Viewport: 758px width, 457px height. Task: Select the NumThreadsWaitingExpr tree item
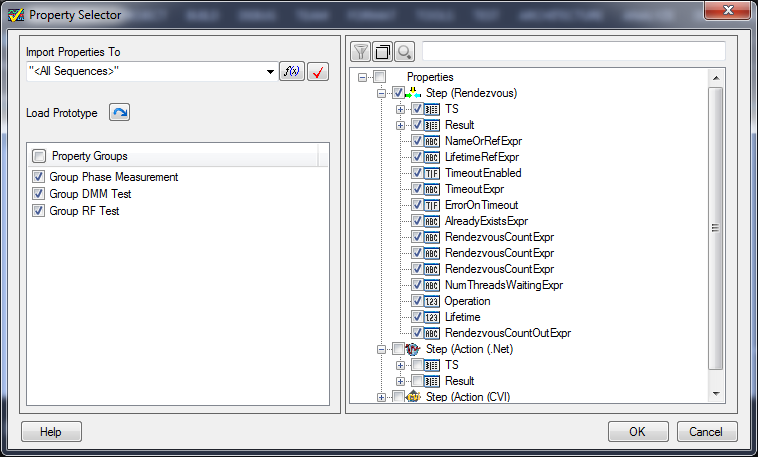pos(503,285)
